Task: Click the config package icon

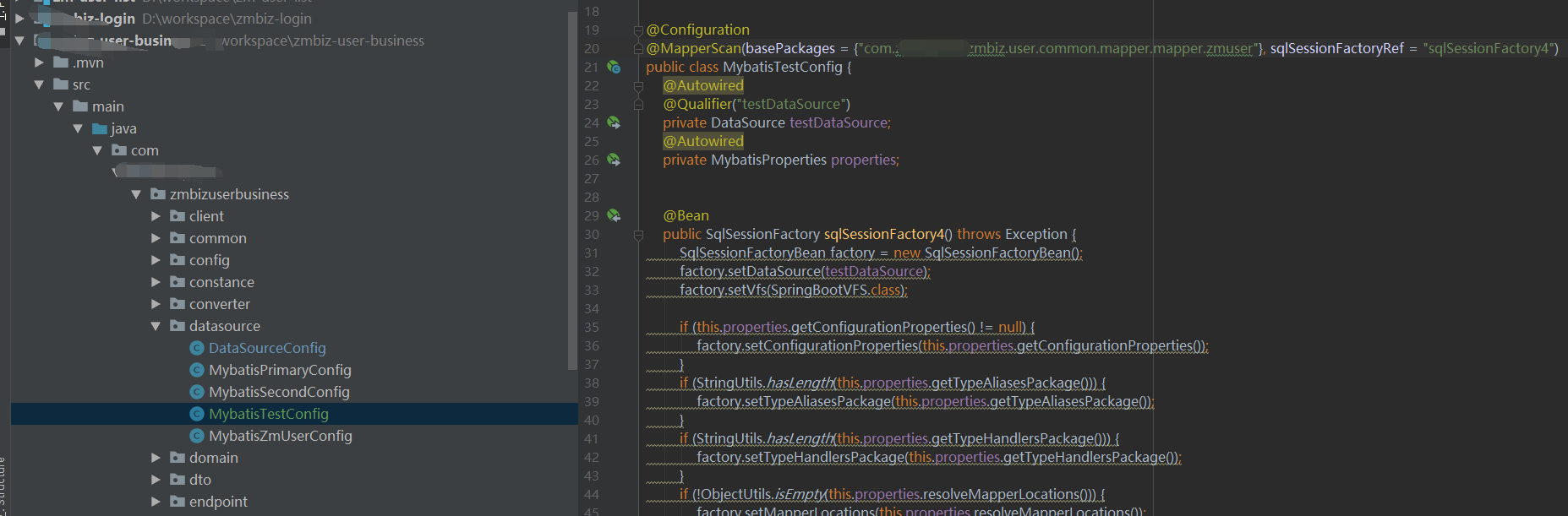Action: [x=178, y=260]
